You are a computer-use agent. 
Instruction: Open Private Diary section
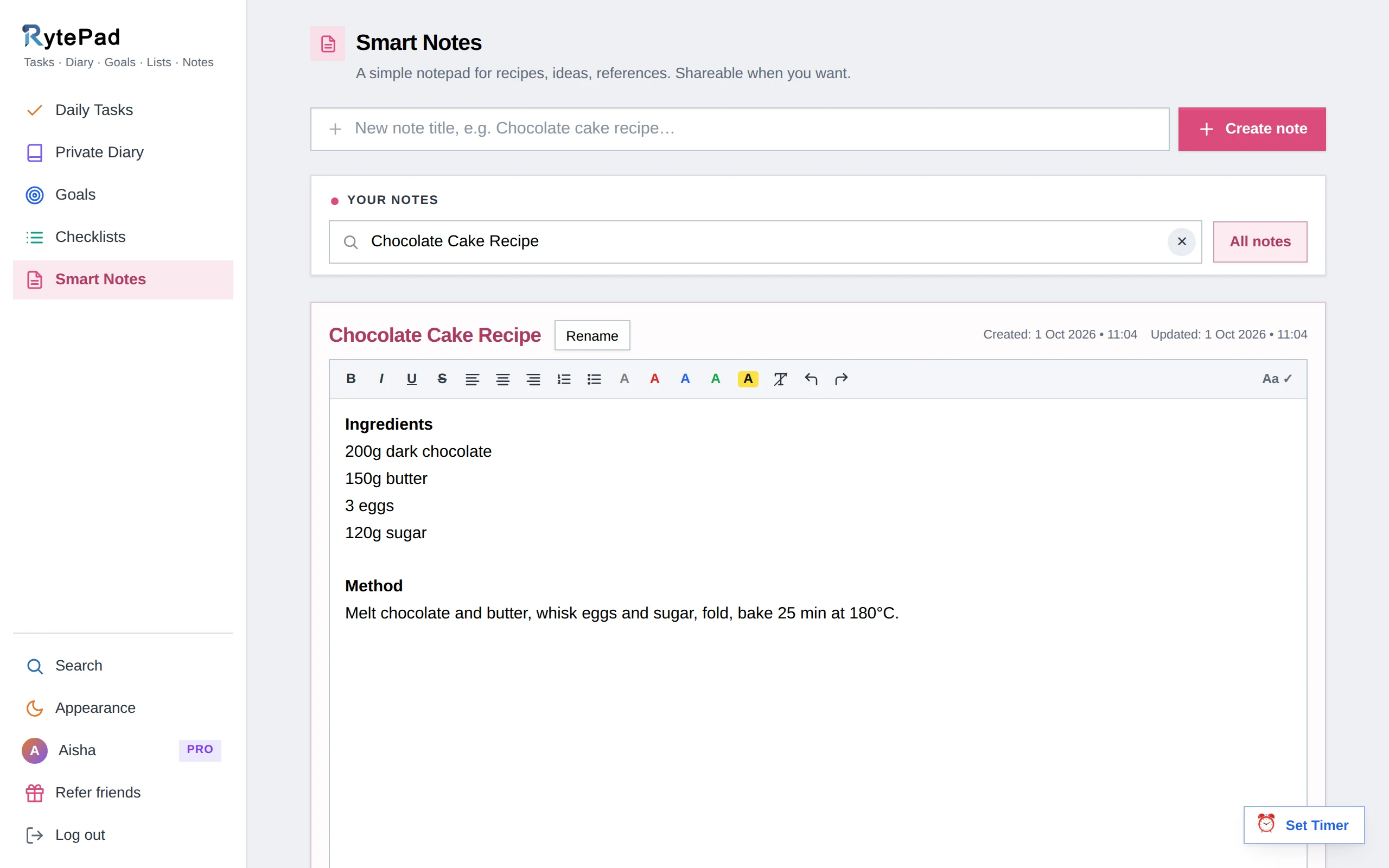[x=123, y=152]
